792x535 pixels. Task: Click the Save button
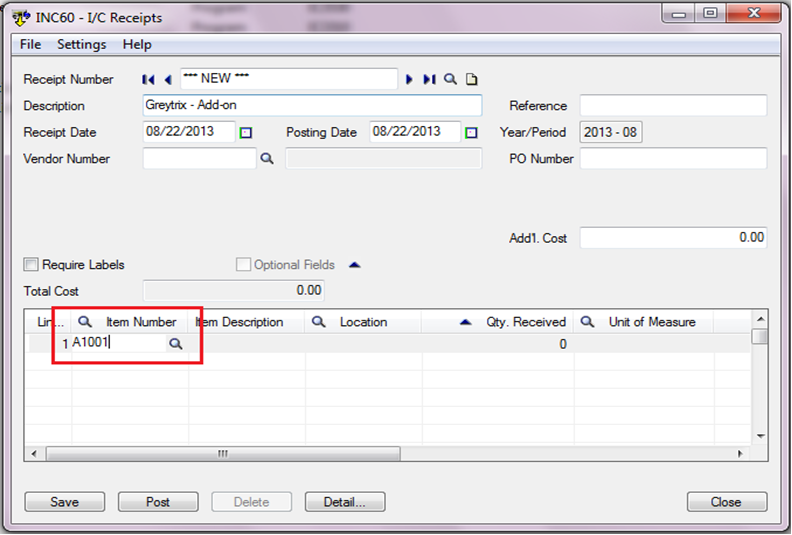(65, 502)
